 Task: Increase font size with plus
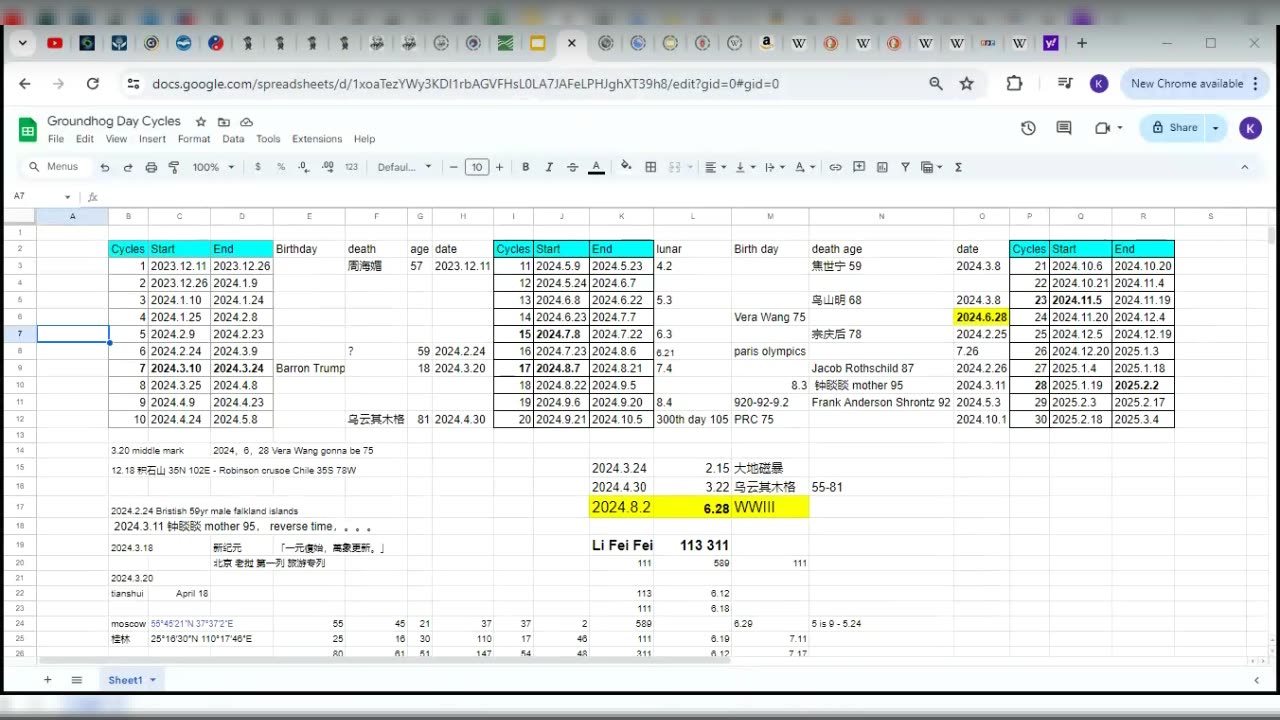(x=499, y=167)
